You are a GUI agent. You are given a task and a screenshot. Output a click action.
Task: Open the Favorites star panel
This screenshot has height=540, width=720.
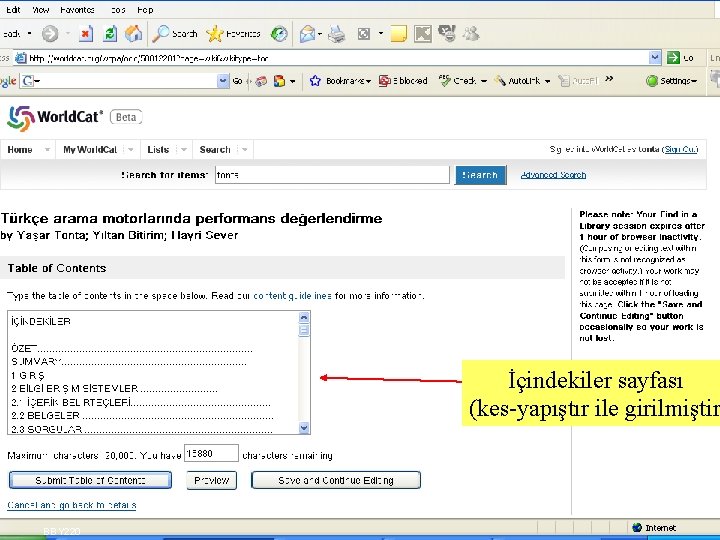click(214, 34)
